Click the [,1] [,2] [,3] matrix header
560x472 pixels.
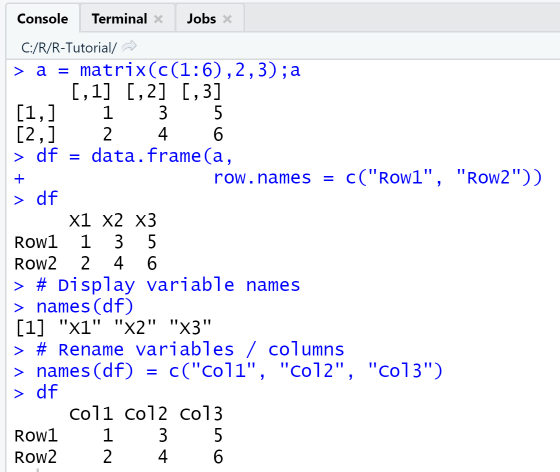point(146,92)
